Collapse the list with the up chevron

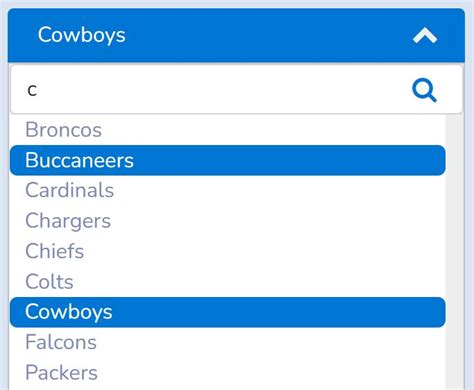point(425,35)
